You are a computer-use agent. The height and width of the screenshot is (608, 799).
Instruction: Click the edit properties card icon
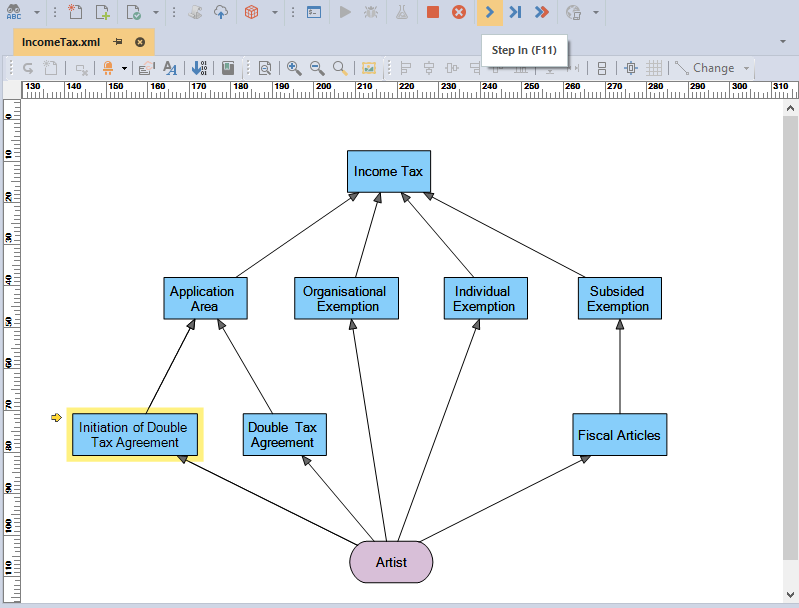click(147, 68)
